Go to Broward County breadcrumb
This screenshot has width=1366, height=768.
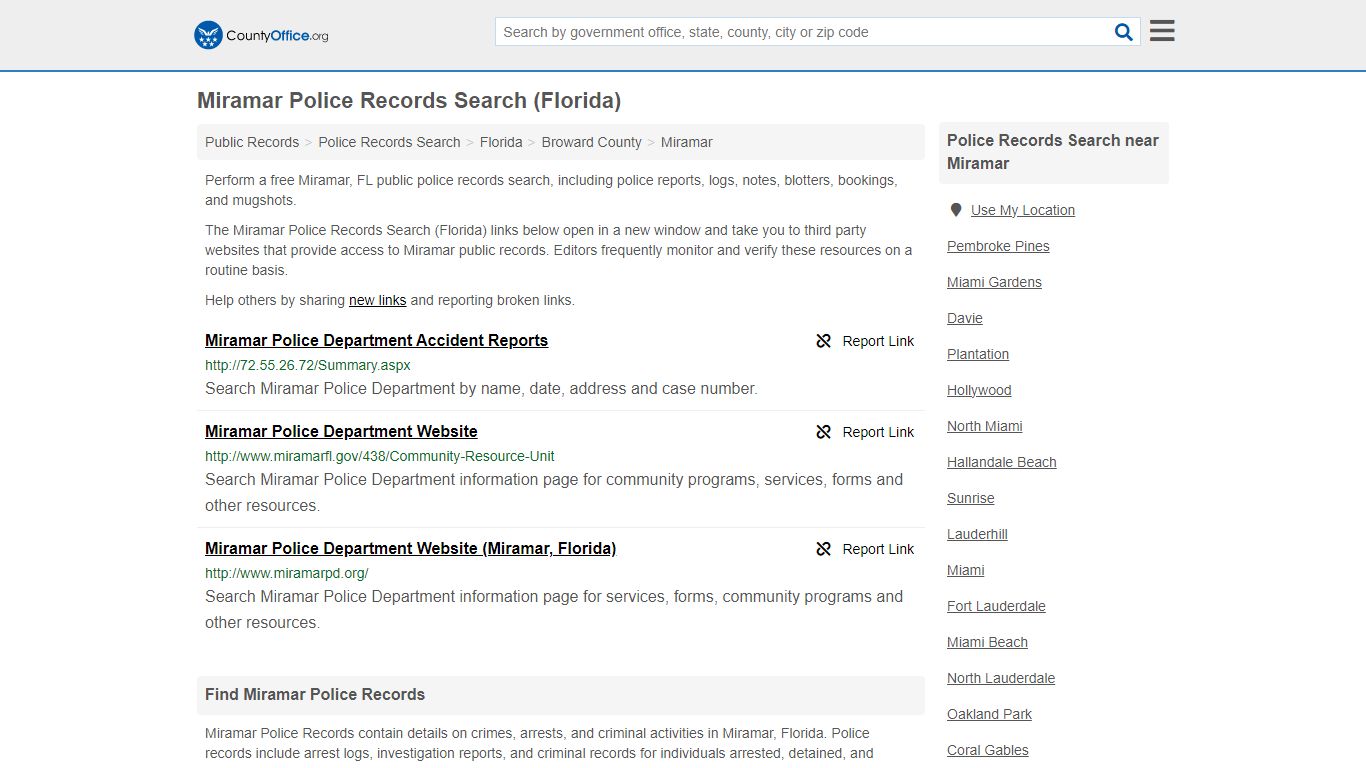click(x=591, y=142)
